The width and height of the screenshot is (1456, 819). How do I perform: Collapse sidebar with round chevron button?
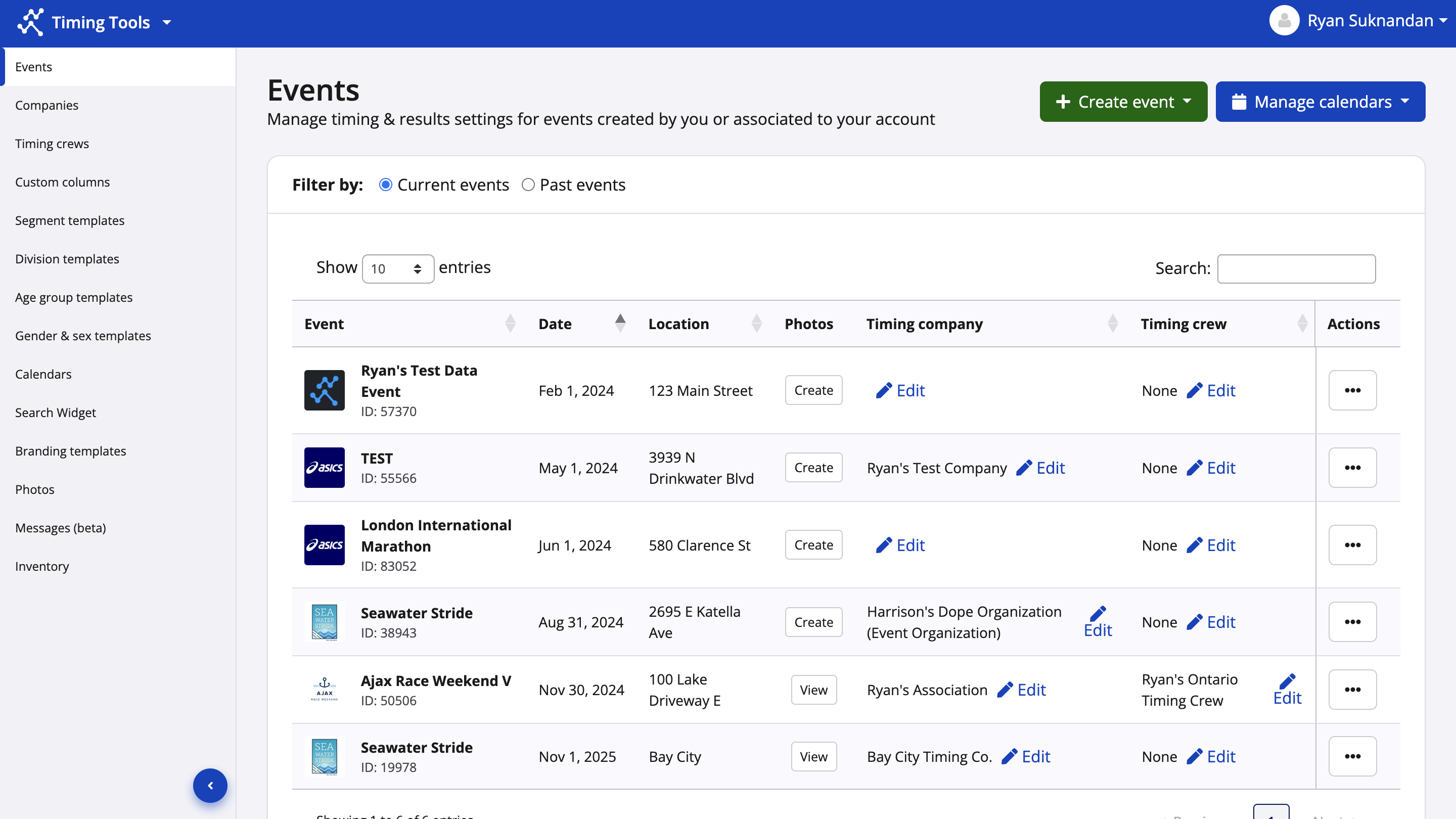click(210, 785)
